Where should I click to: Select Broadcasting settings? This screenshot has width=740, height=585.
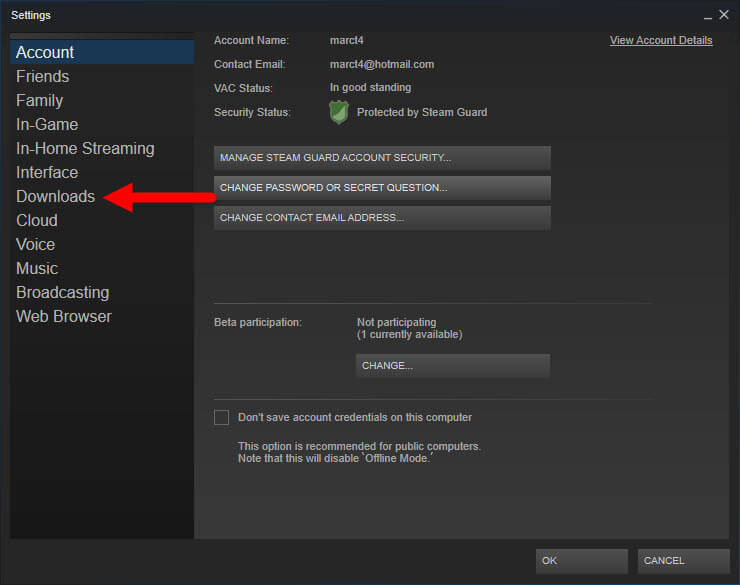click(63, 293)
